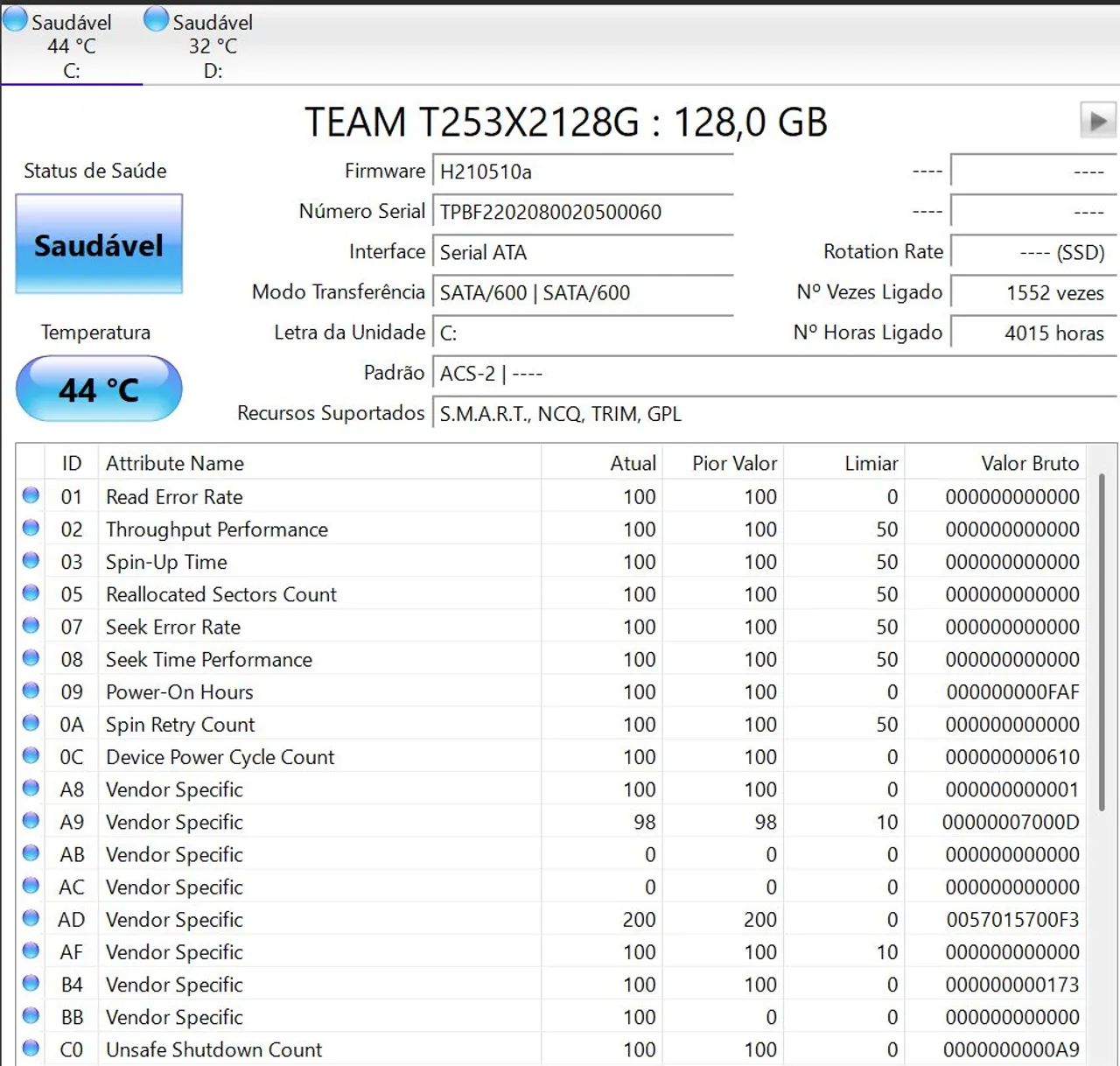The width and height of the screenshot is (1120, 1066).
Task: Click the raw value 00000007000D
Action: click(1011, 822)
